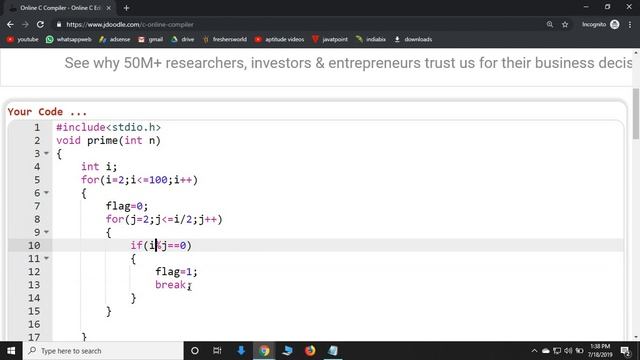Click the 'int i;' declaration line

point(99,167)
